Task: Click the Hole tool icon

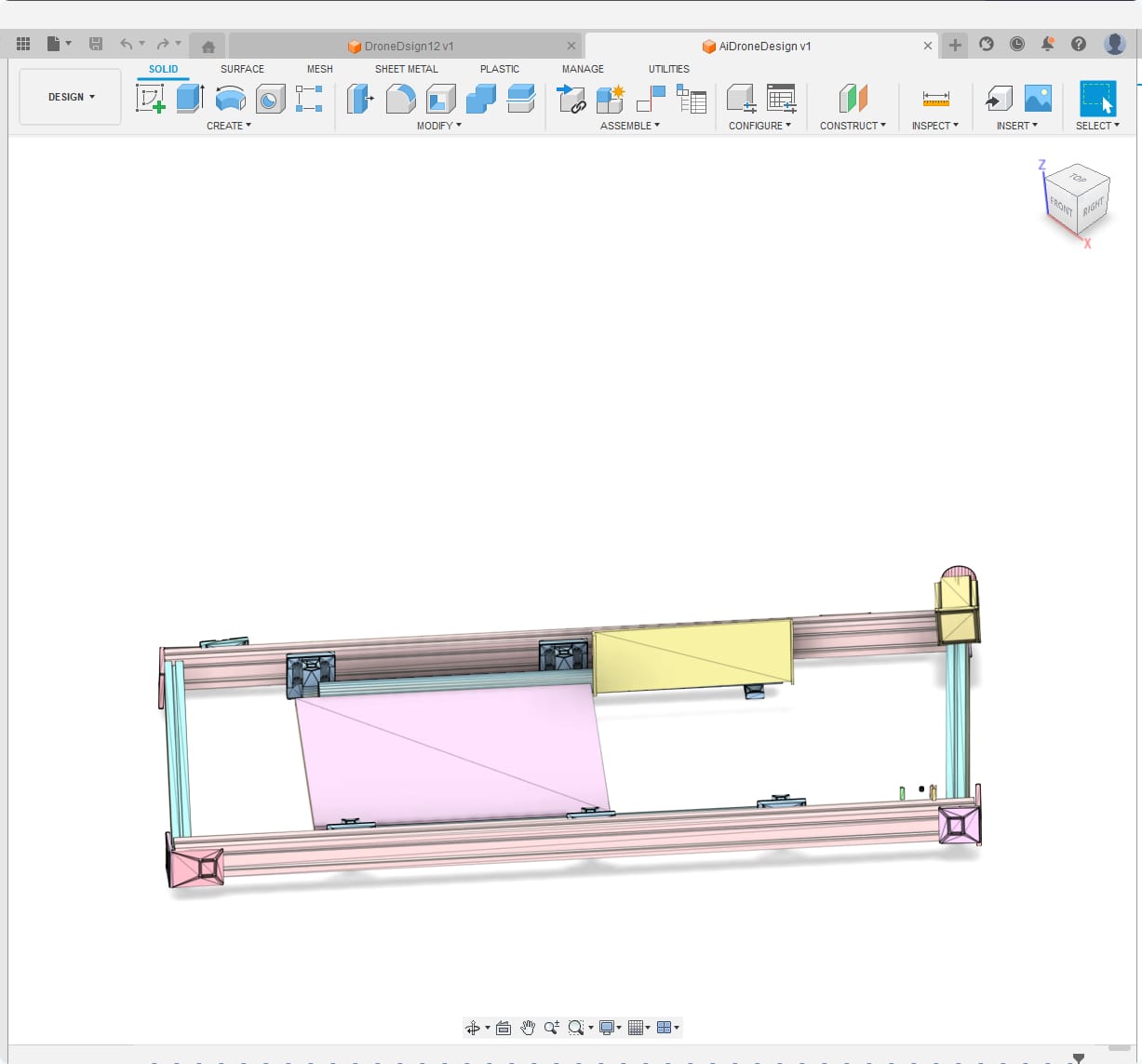Action: point(270,98)
